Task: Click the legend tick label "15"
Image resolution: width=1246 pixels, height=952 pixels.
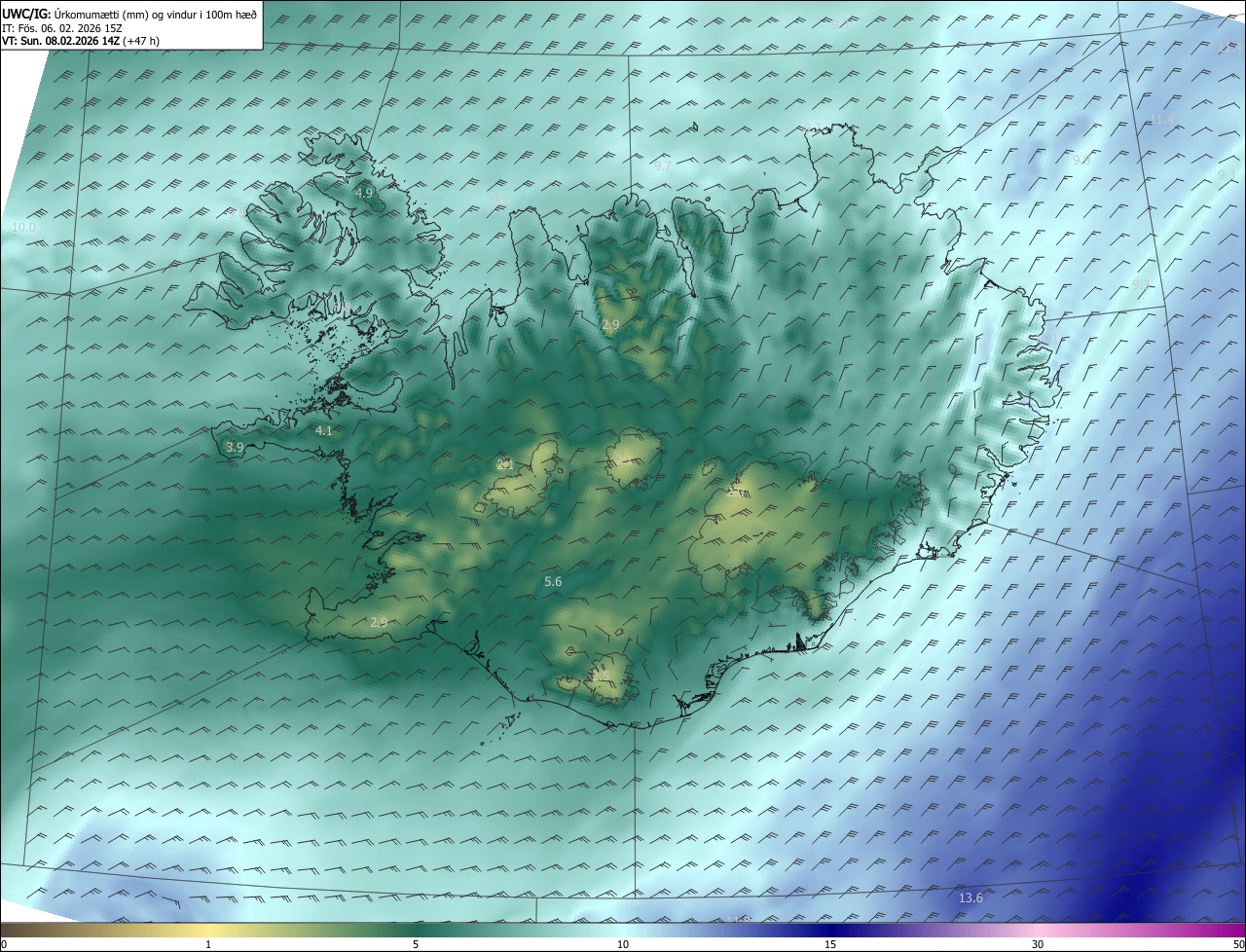Action: click(830, 944)
